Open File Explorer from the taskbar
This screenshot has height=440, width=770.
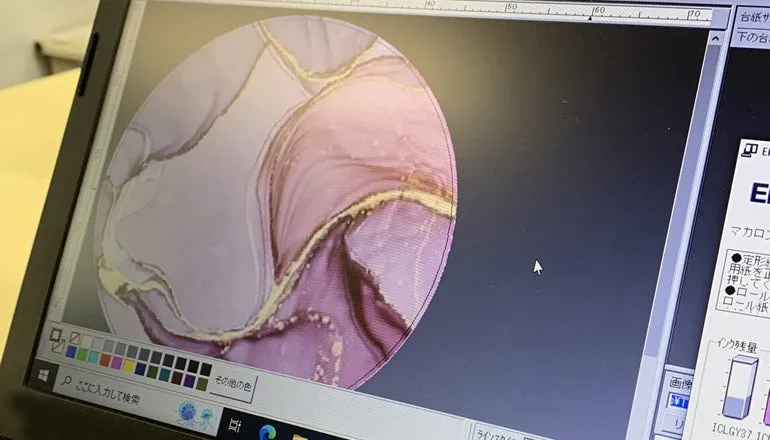300,435
